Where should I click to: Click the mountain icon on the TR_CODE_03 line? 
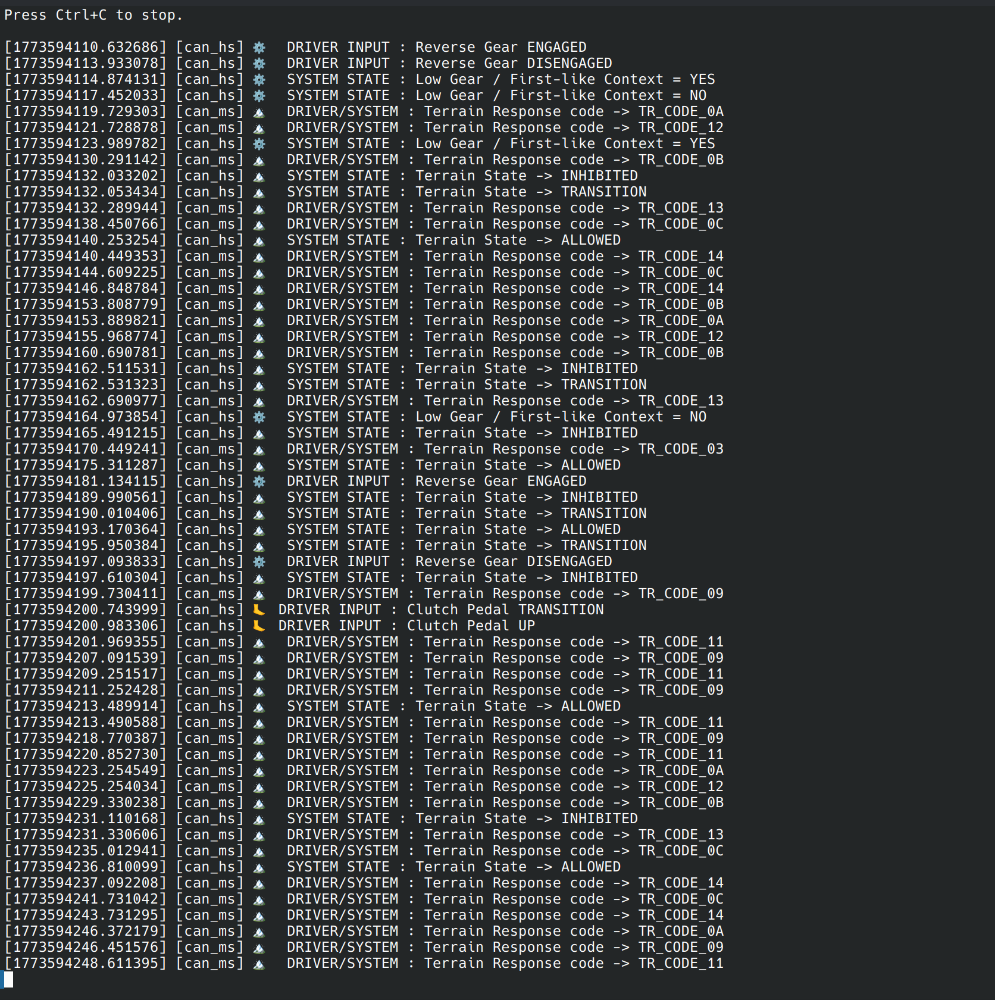coord(259,449)
